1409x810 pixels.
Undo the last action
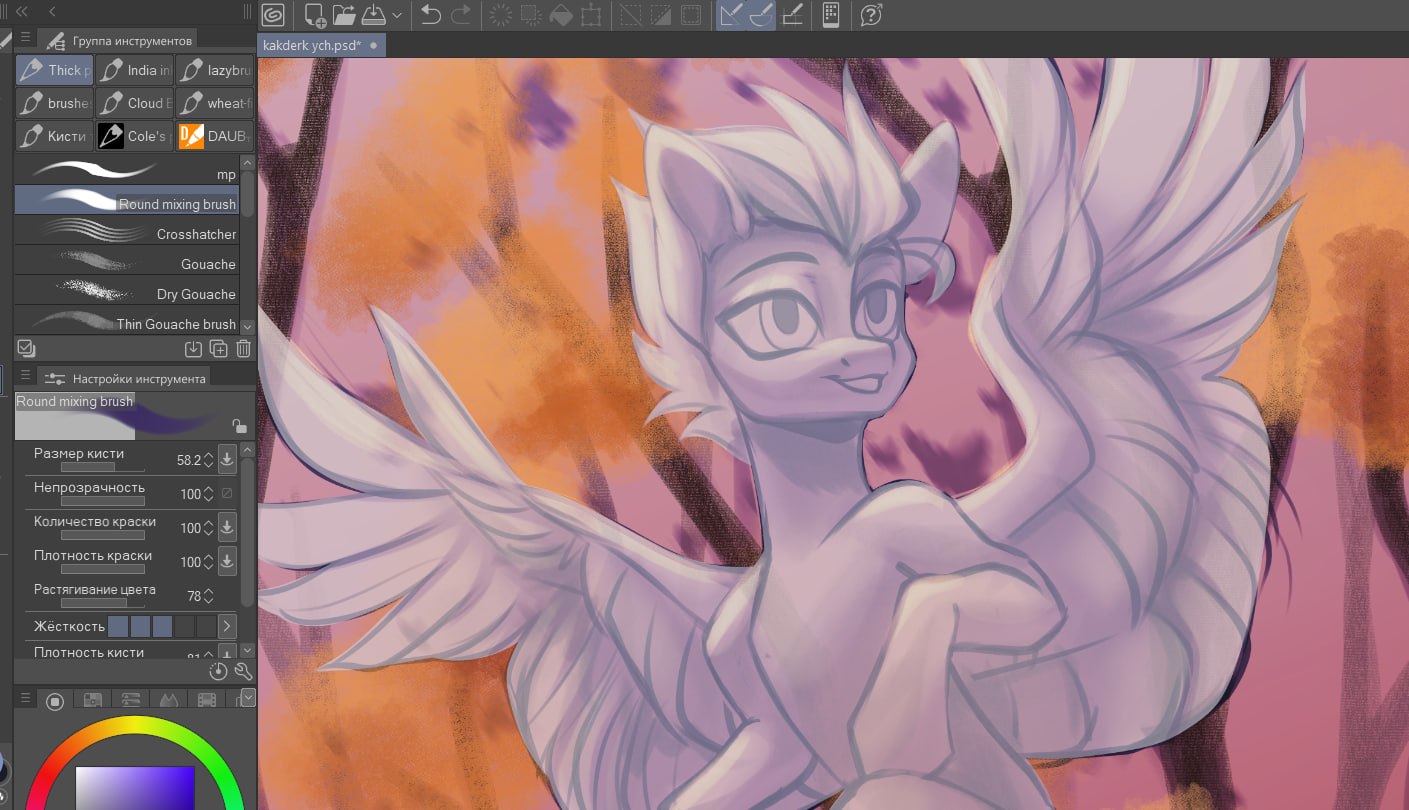(x=431, y=15)
